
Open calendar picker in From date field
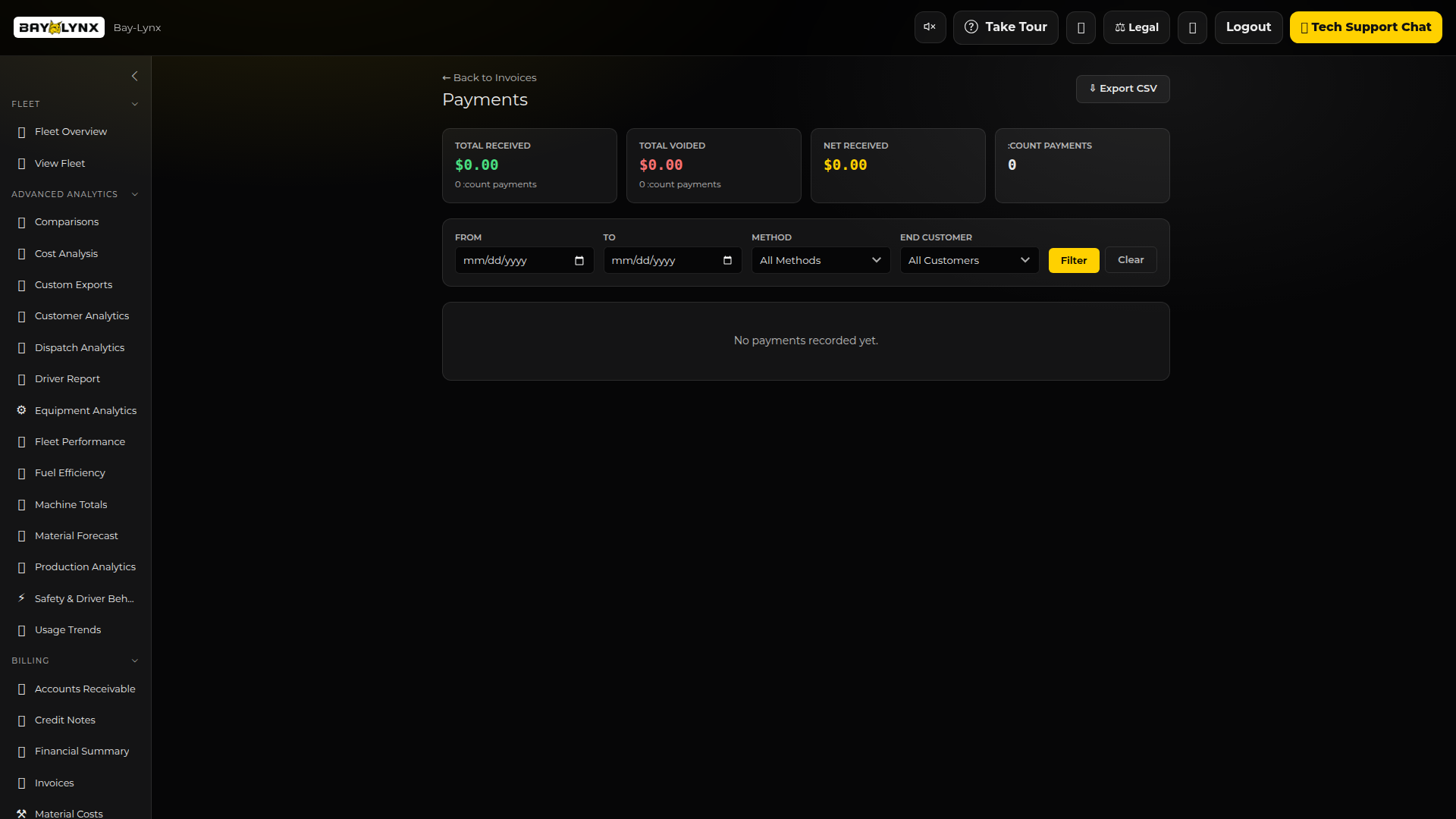[x=579, y=260]
